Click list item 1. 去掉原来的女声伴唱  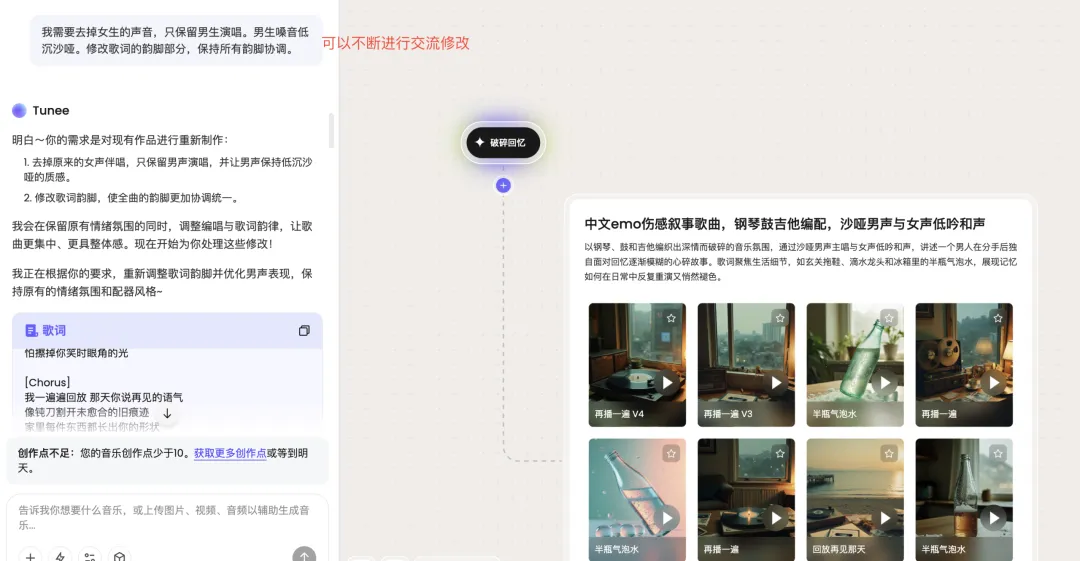[167, 170]
